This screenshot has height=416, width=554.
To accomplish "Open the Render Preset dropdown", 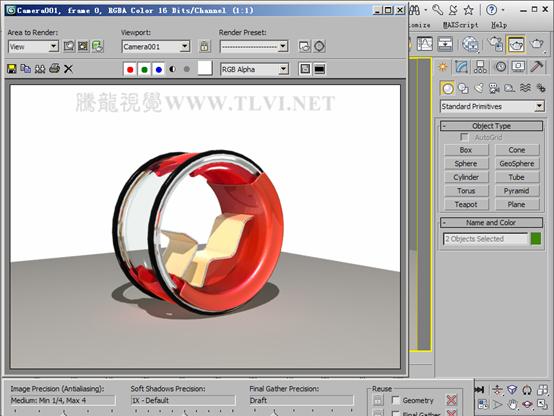I will click(283, 46).
